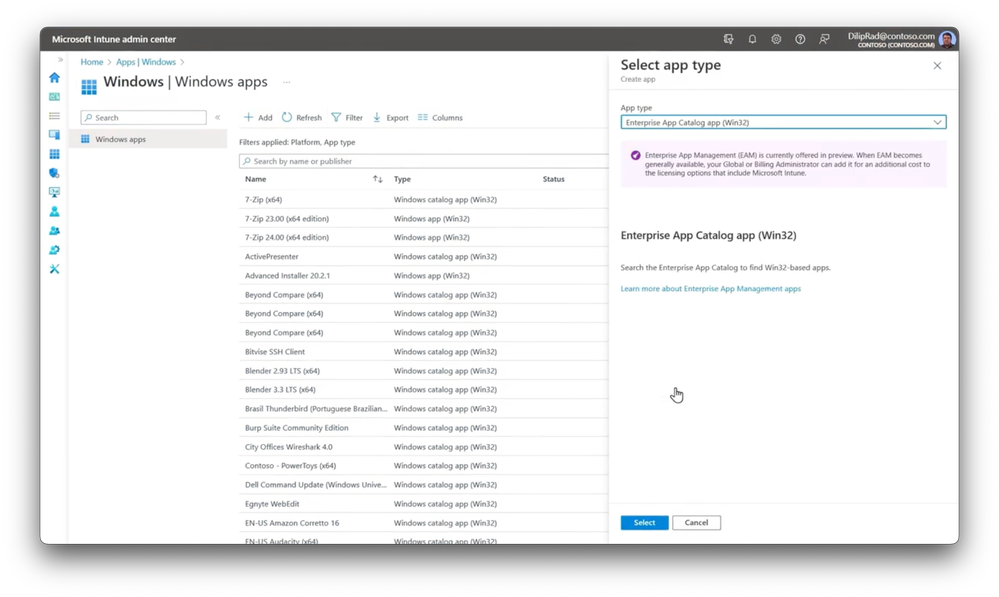Click Search by name or publisher box
The image size is (999, 597).
click(x=424, y=161)
